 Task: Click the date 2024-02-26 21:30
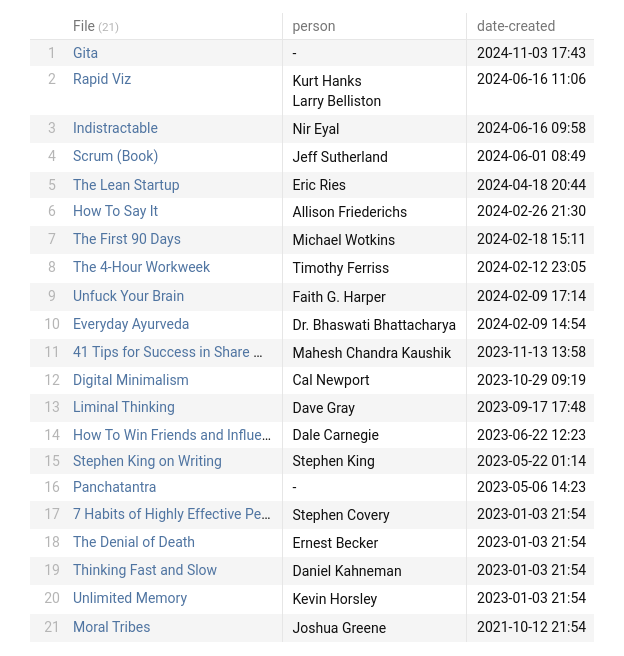tap(532, 211)
